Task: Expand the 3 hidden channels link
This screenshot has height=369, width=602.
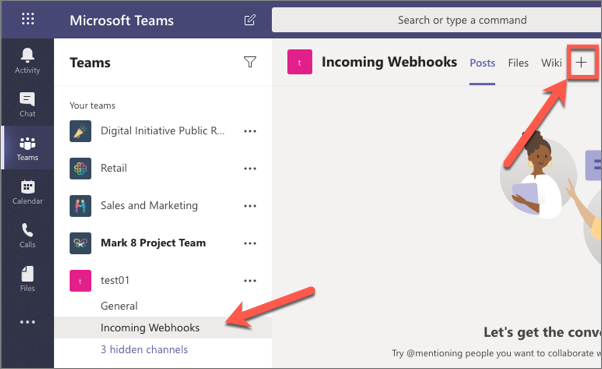Action: click(144, 349)
